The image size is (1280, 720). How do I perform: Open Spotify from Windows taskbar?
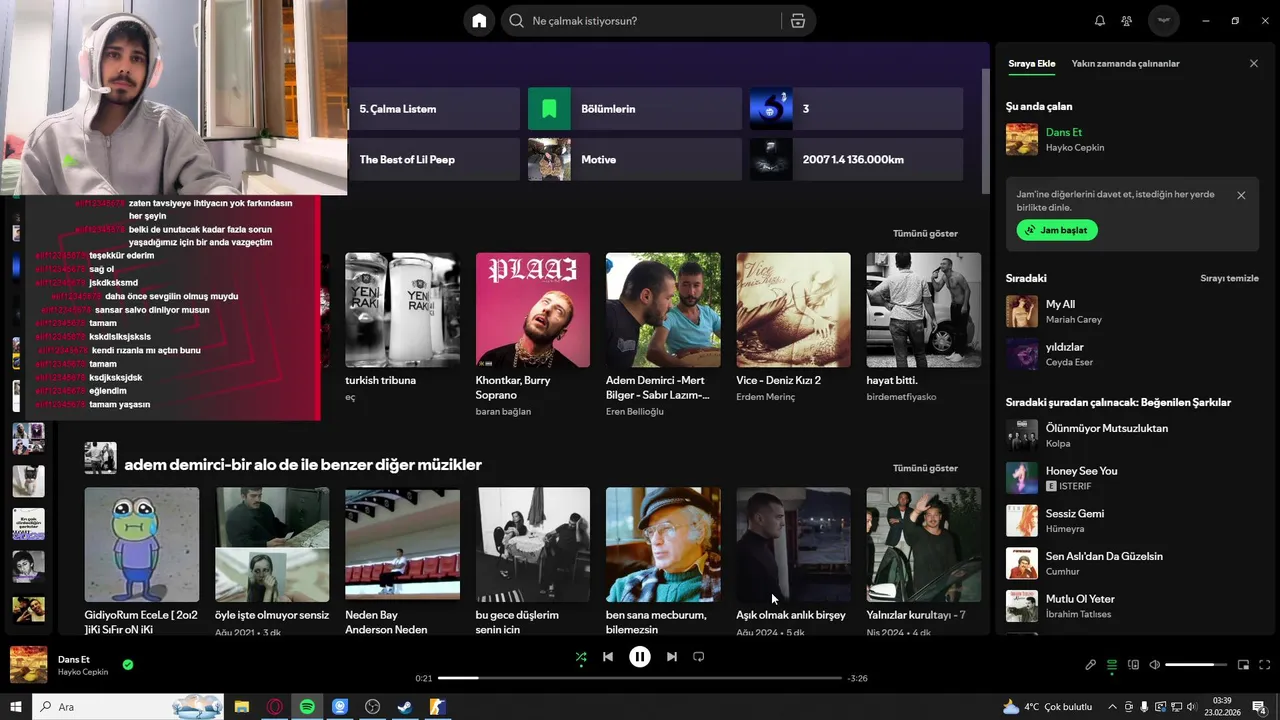click(307, 707)
